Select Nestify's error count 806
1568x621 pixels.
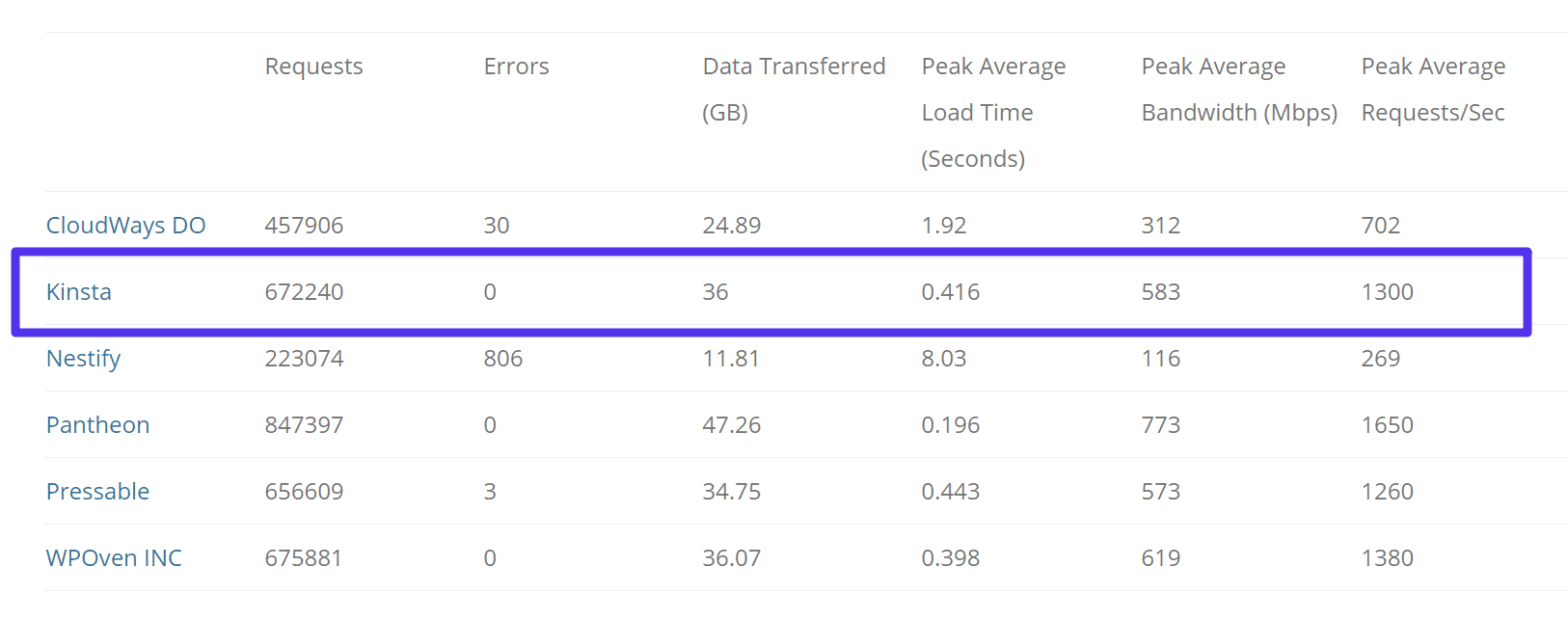503,359
